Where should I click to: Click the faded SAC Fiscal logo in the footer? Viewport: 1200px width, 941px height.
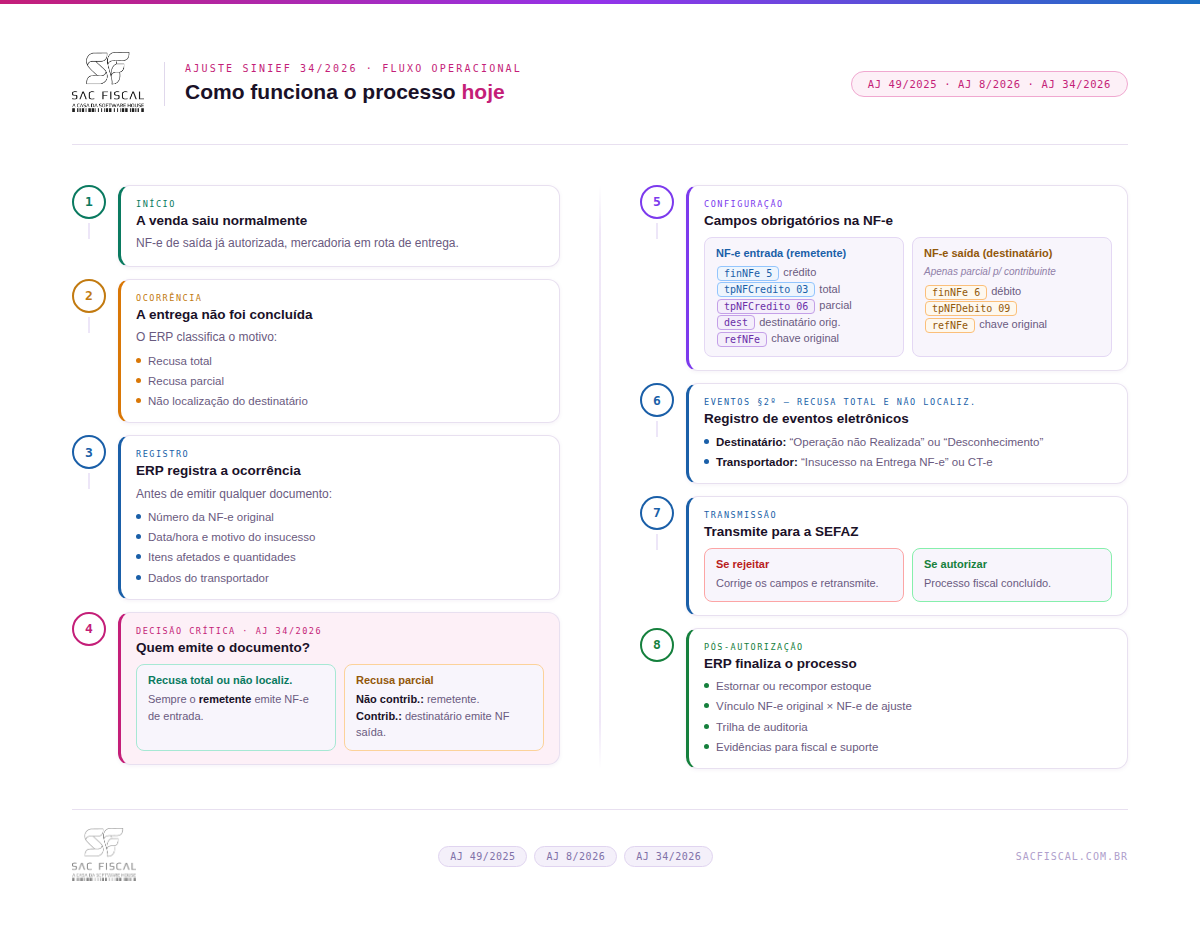104,855
